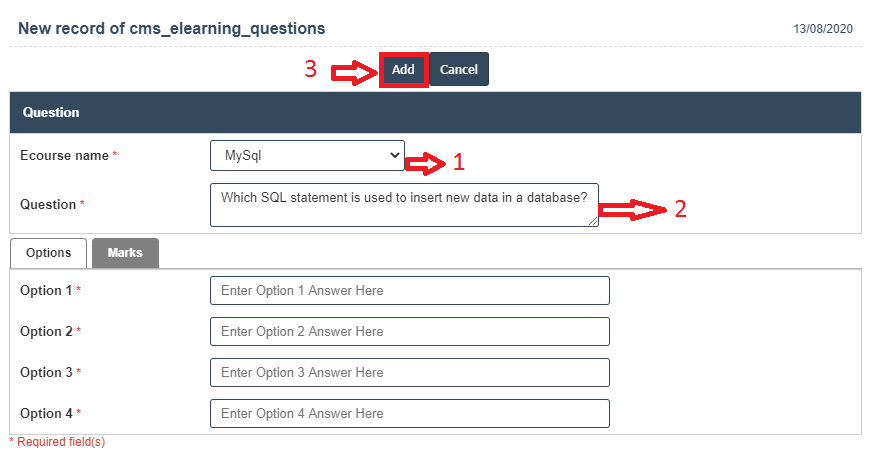The width and height of the screenshot is (872, 458).
Task: Focus the Option 4 answer field
Action: 409,413
